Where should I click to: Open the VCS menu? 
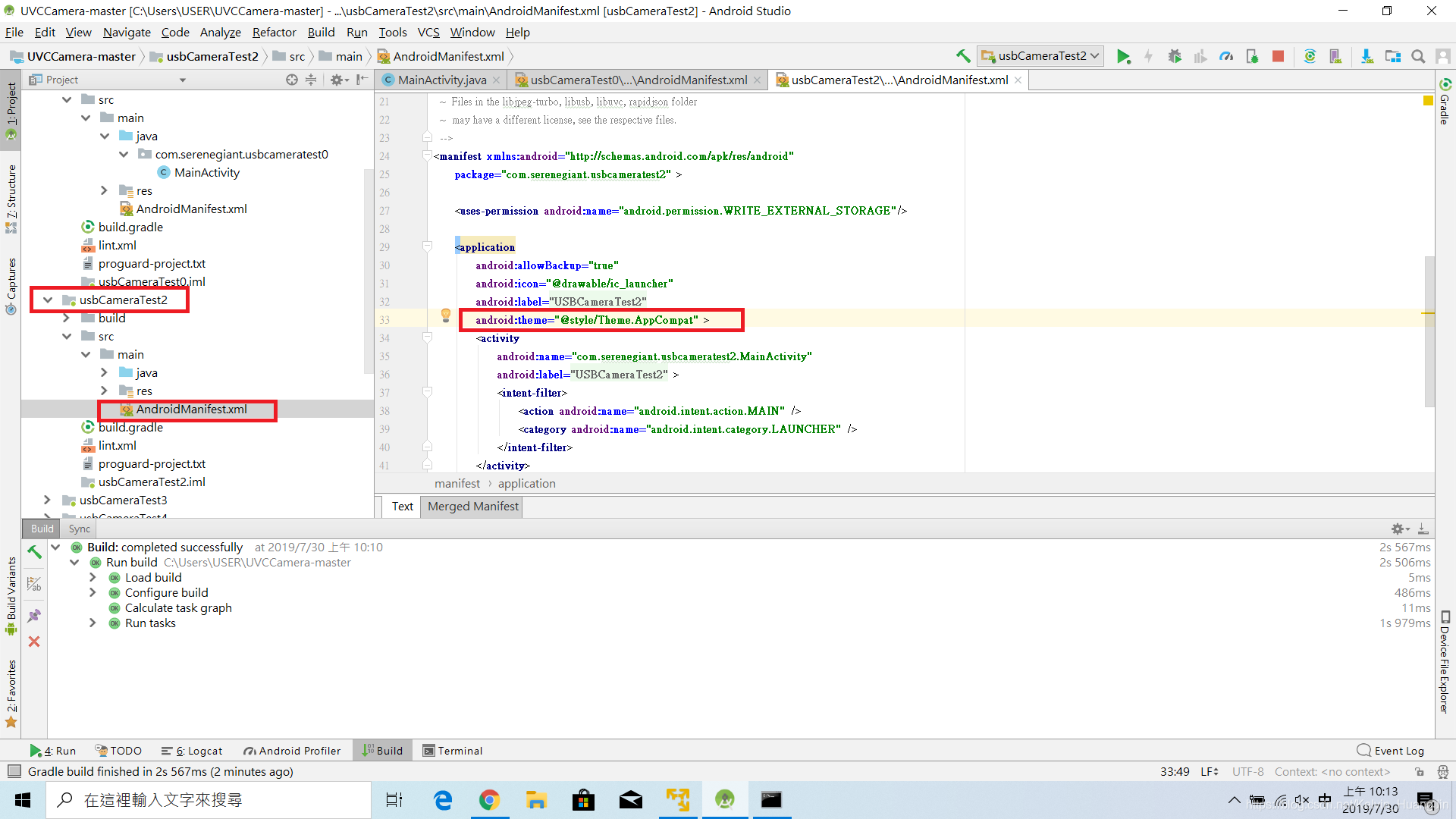(x=428, y=32)
